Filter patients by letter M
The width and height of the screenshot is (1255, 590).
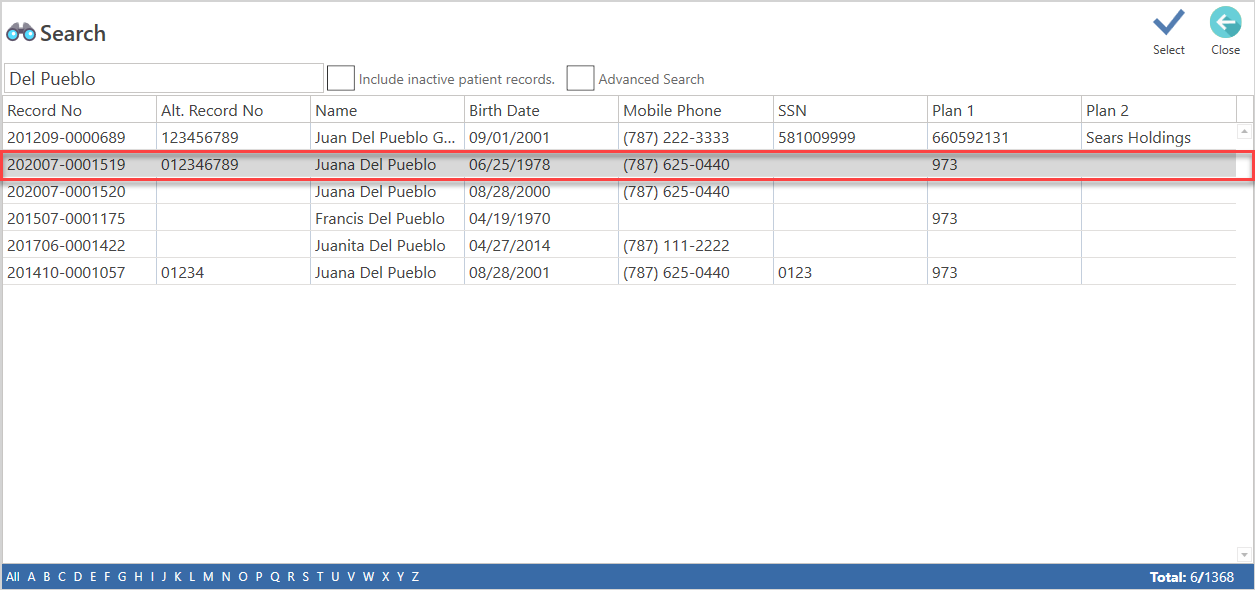208,577
